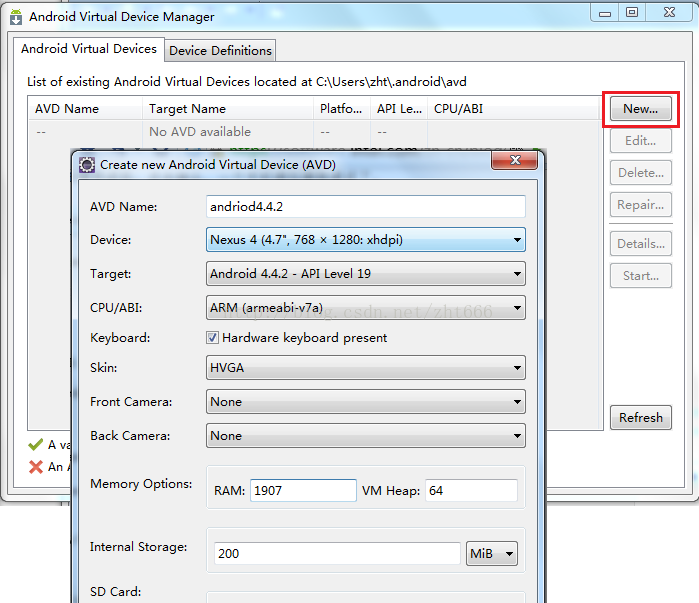The image size is (699, 603).
Task: Click the 'SD Card:' label
Action: 115,592
